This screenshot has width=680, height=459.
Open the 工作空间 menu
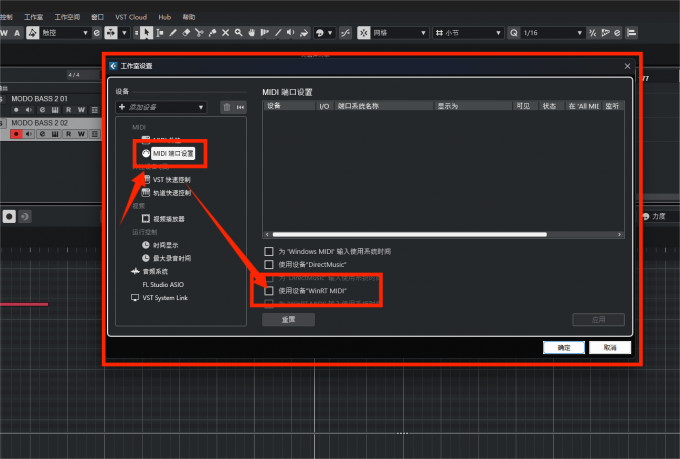point(67,17)
